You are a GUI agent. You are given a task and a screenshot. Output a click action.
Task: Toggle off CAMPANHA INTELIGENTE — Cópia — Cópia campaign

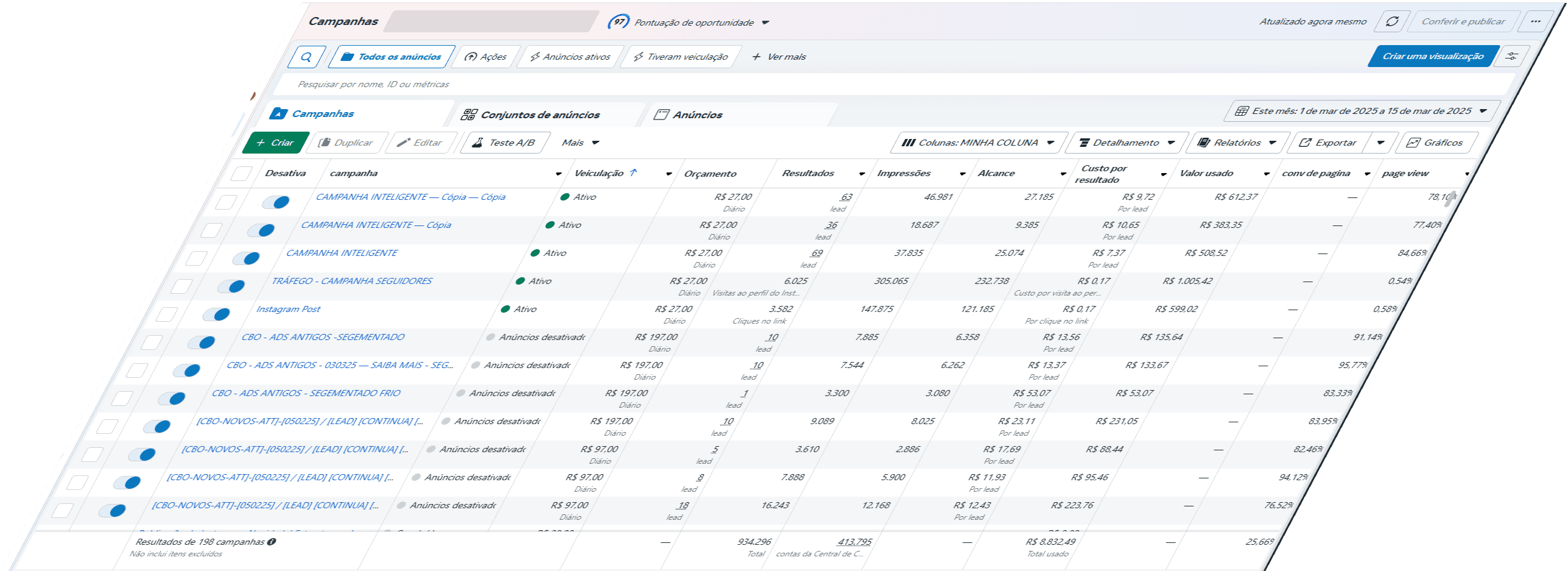pyautogui.click(x=276, y=202)
